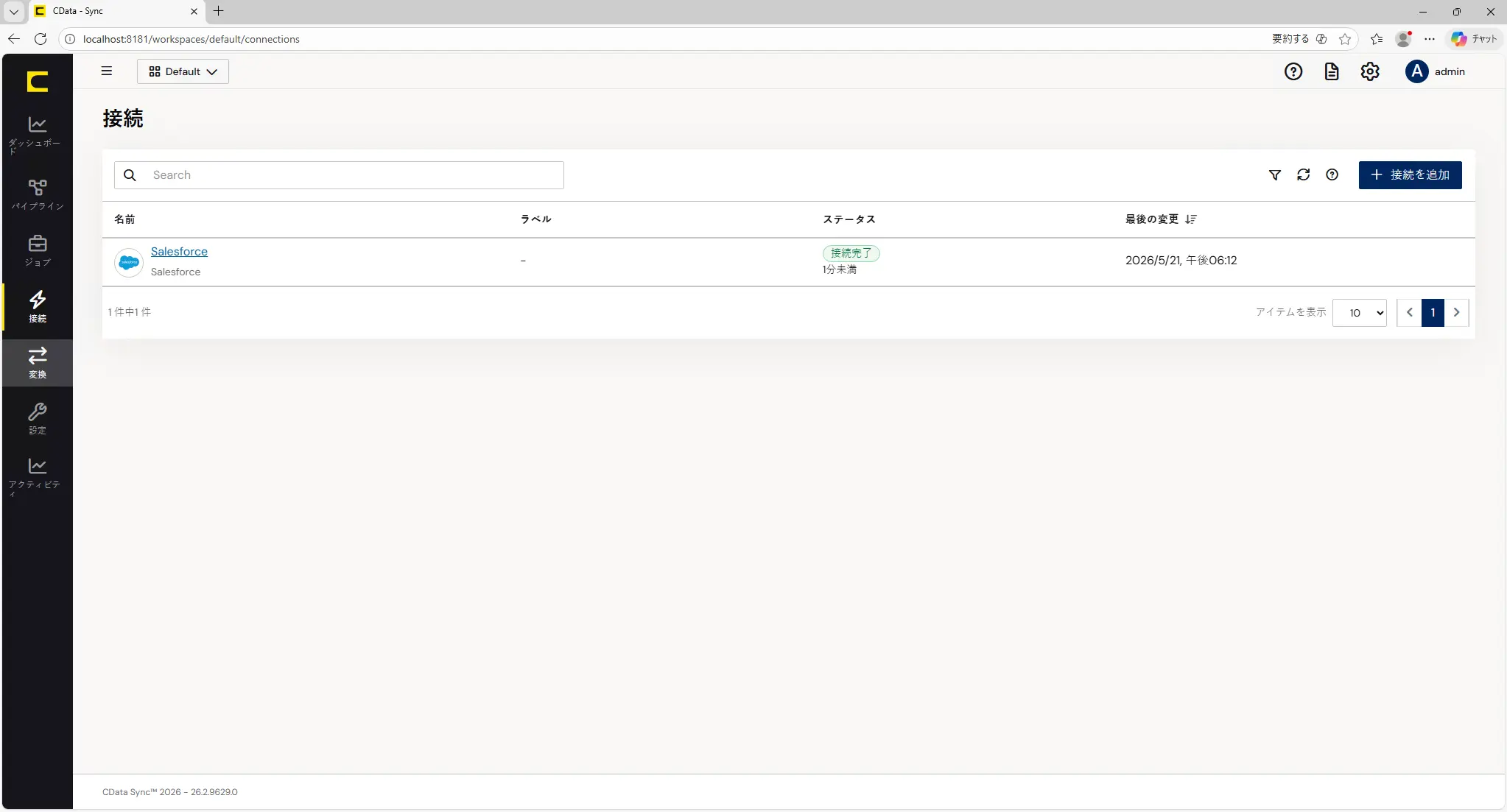Open the パイプライン pipelines sidebar item
The width and height of the screenshot is (1507, 812).
[38, 194]
